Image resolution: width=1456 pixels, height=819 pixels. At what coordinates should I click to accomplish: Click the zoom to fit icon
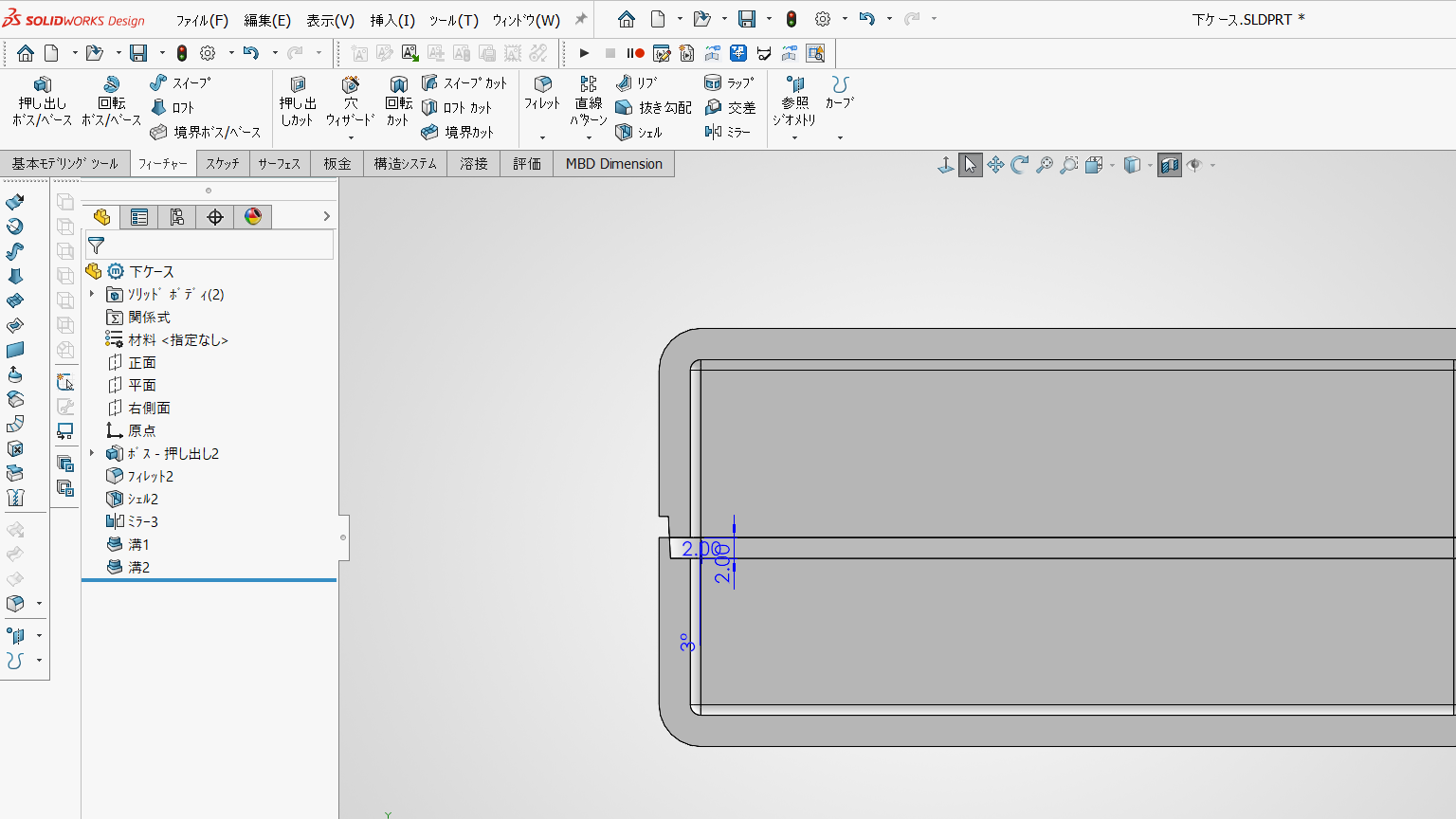[1045, 165]
